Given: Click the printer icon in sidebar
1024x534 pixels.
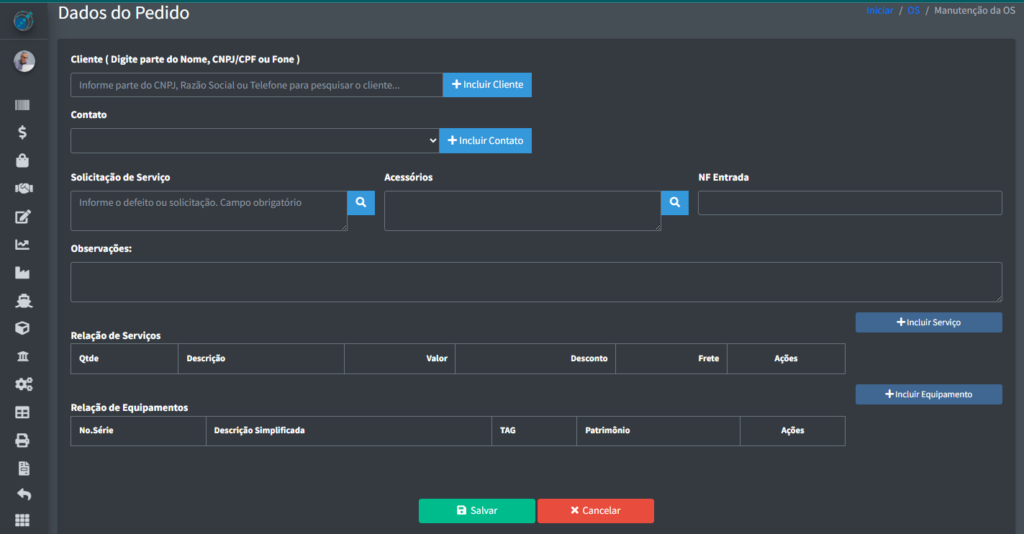Looking at the screenshot, I should [22, 440].
